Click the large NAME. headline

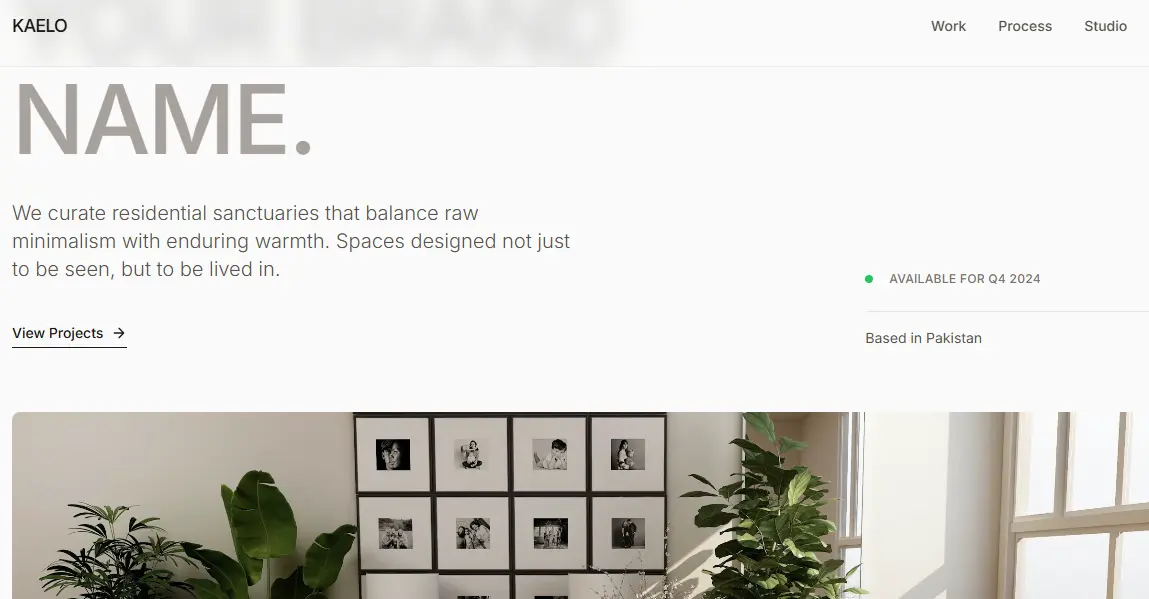163,119
